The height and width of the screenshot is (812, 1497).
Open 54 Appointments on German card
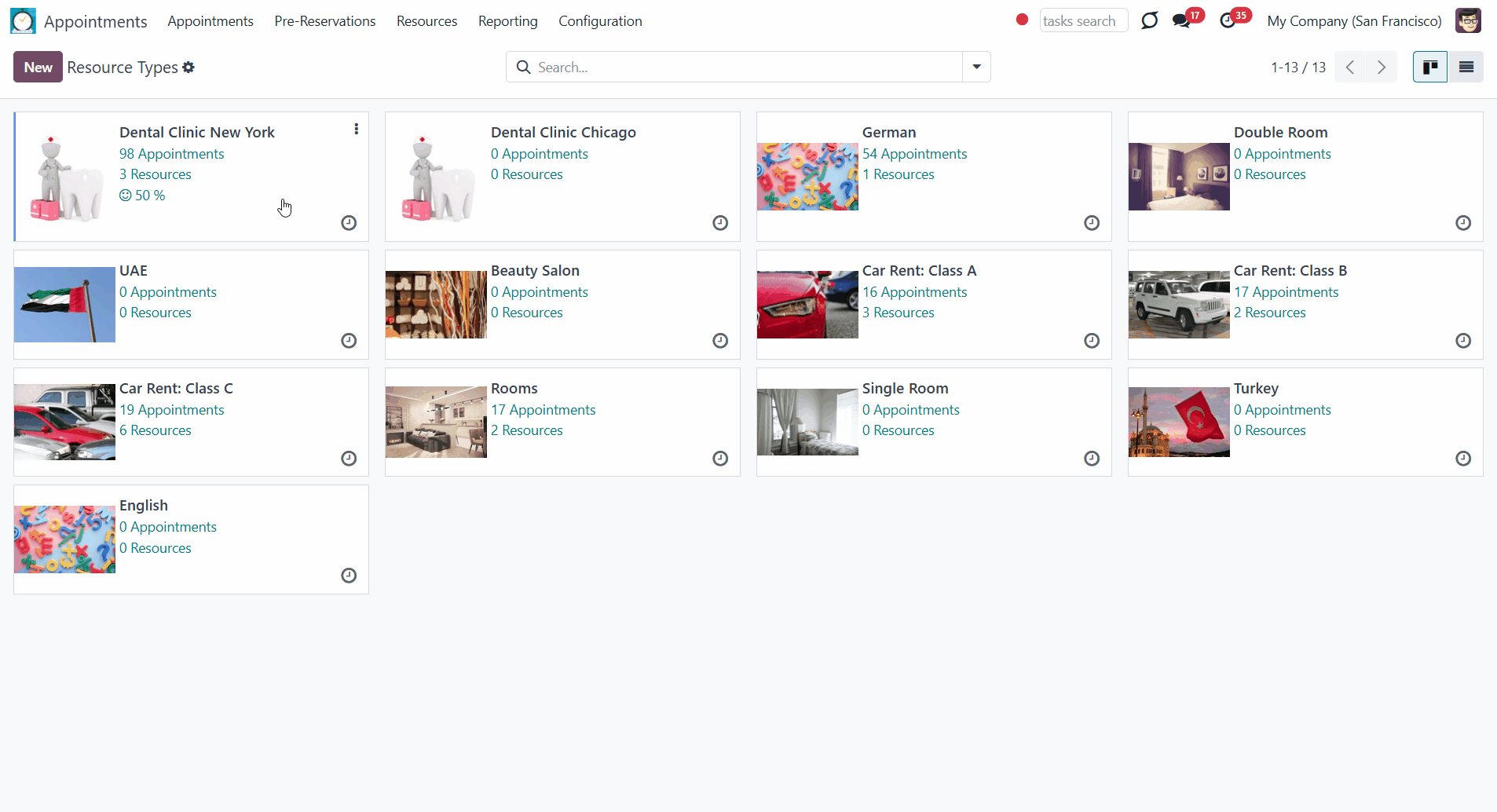[915, 154]
